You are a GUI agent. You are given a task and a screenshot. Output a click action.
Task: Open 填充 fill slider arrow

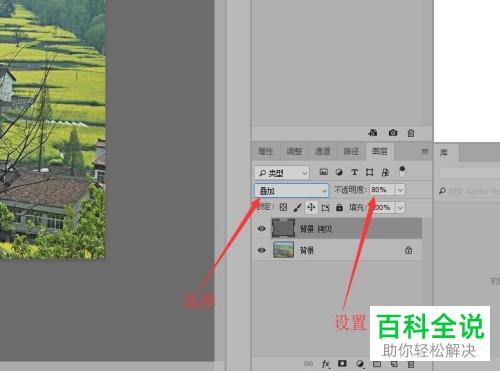tap(400, 208)
